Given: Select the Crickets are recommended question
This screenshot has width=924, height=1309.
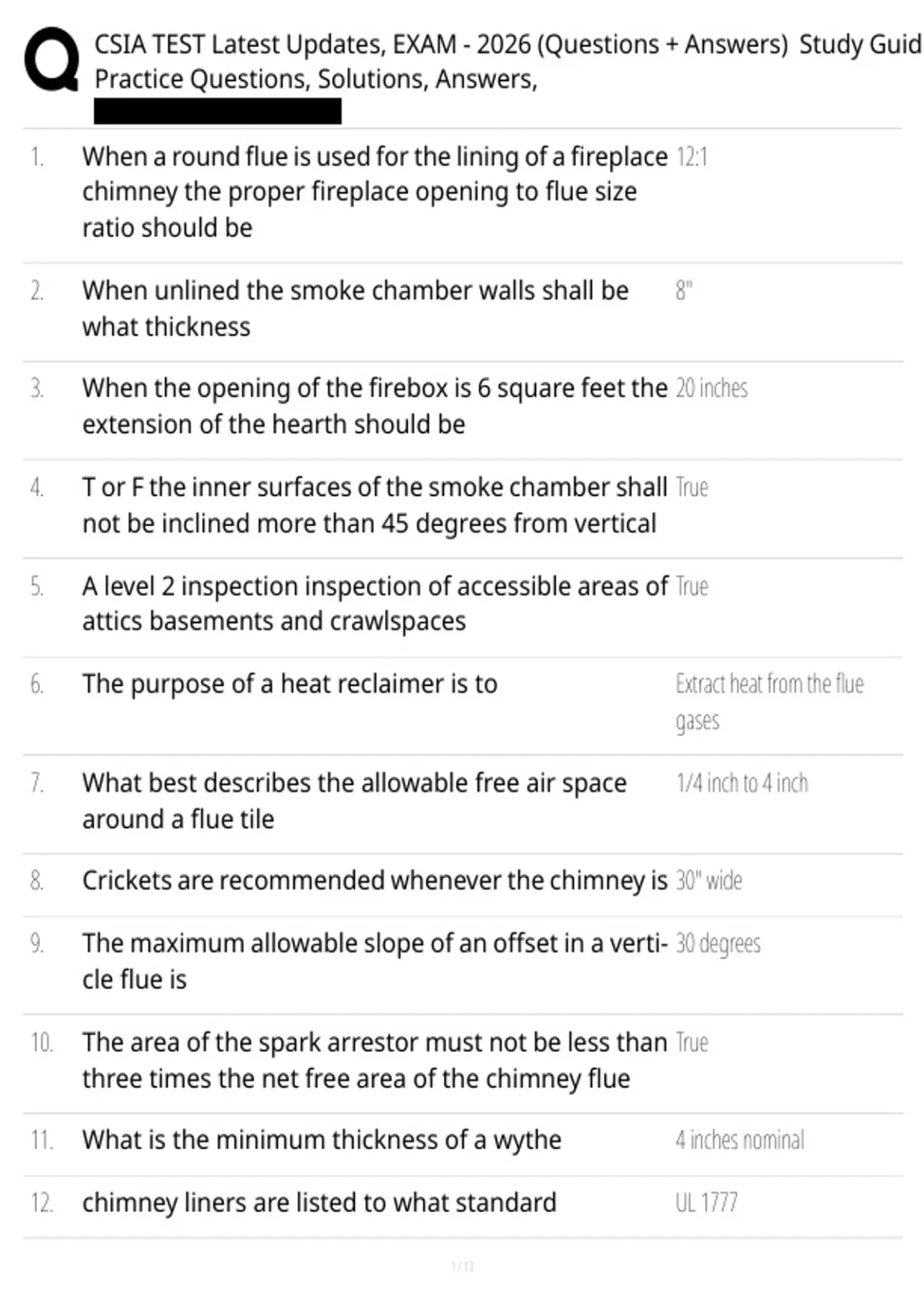Looking at the screenshot, I should [374, 880].
